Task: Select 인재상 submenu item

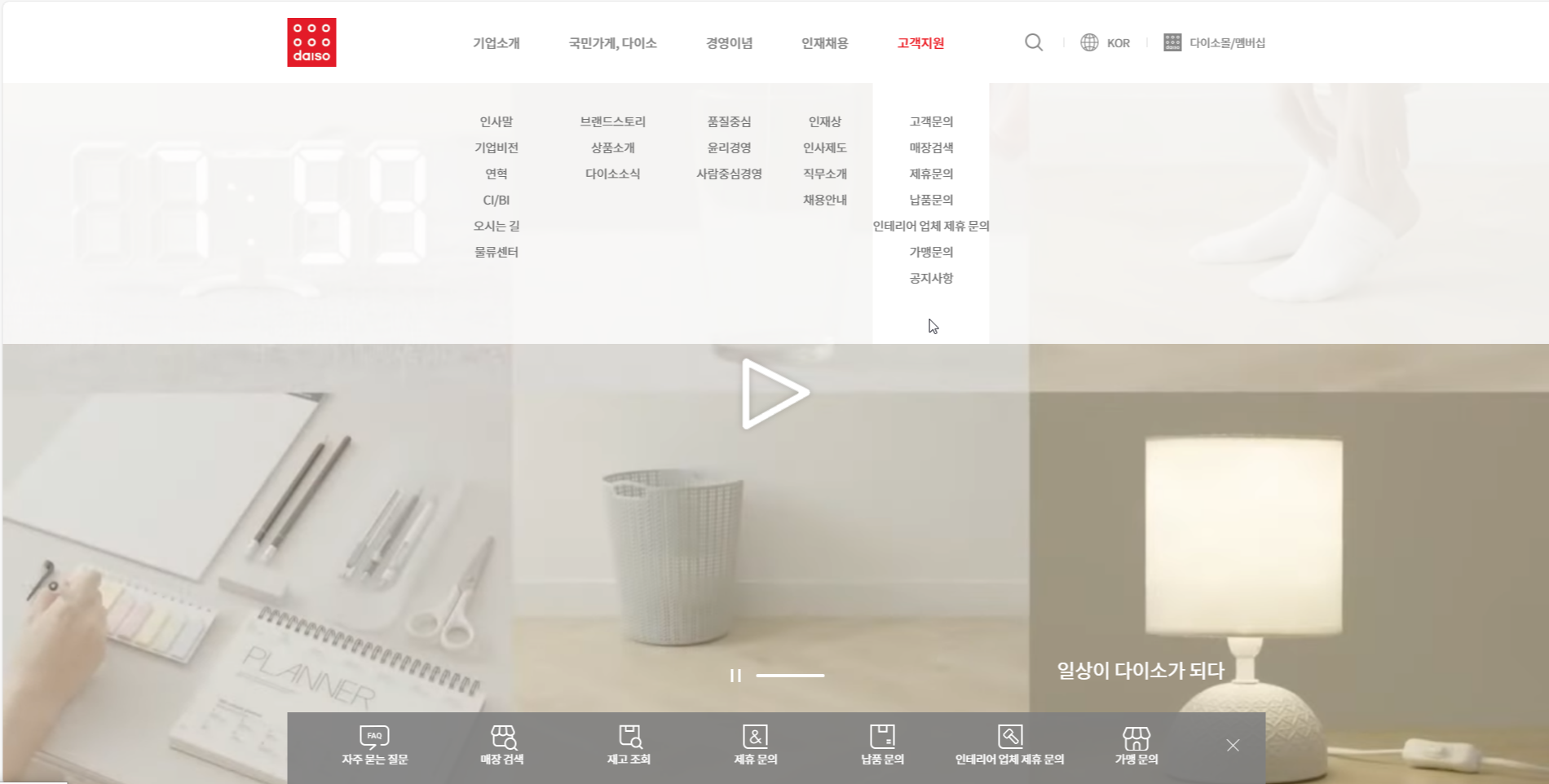Action: click(x=825, y=121)
